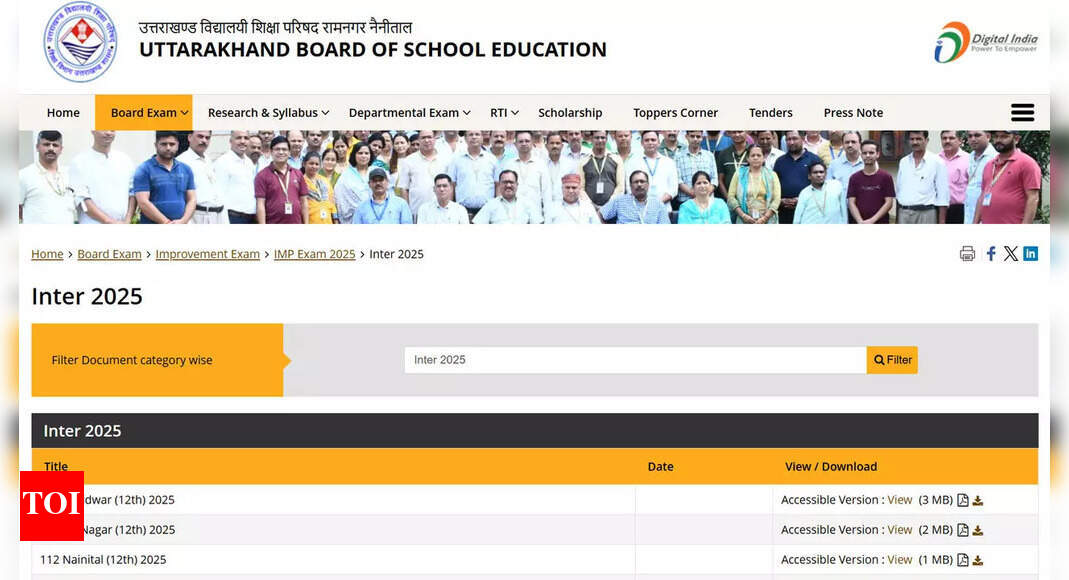
Task: Click the Uttarakhand Board logo
Action: click(x=80, y=42)
